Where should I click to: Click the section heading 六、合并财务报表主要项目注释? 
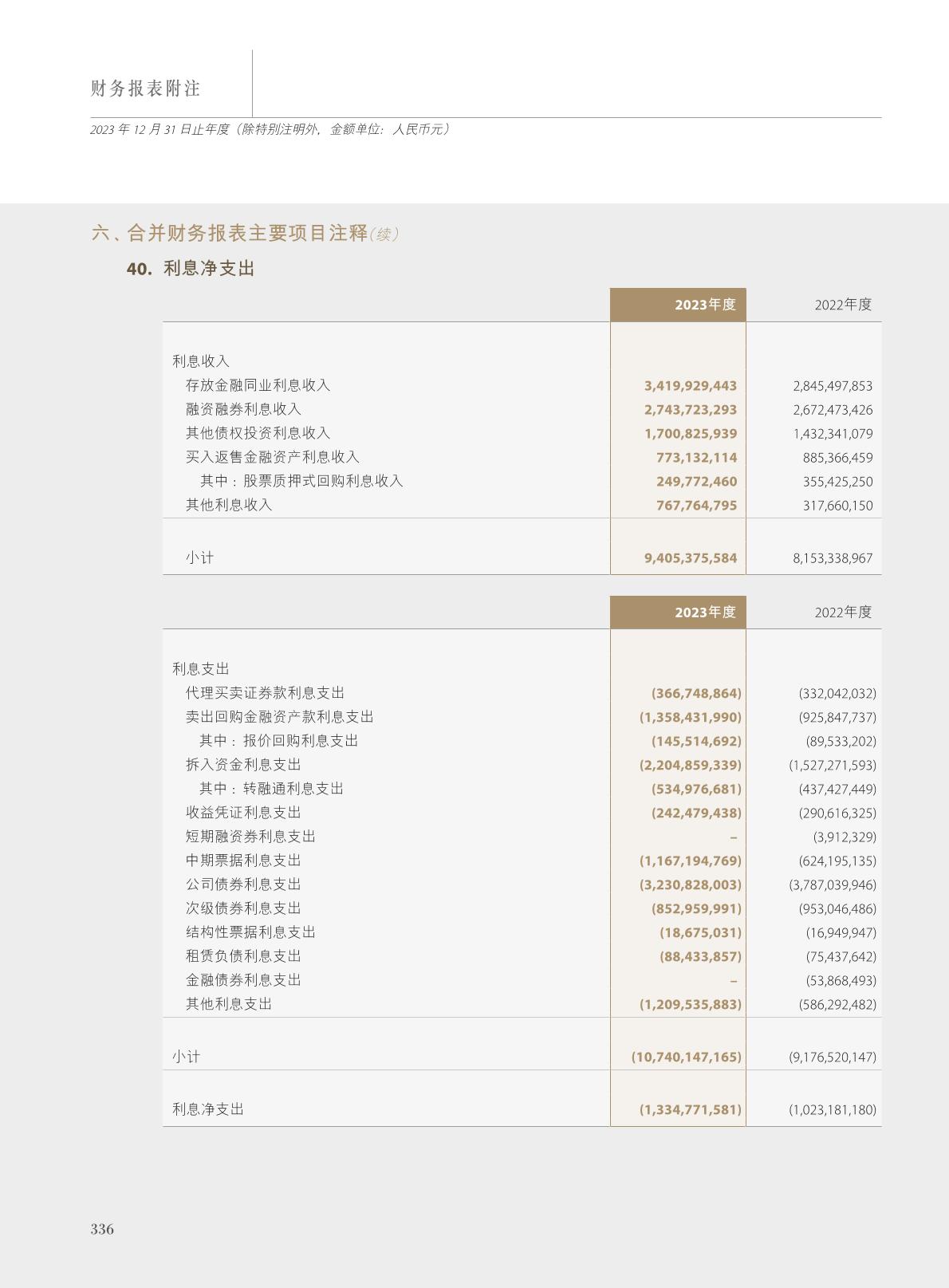[230, 234]
